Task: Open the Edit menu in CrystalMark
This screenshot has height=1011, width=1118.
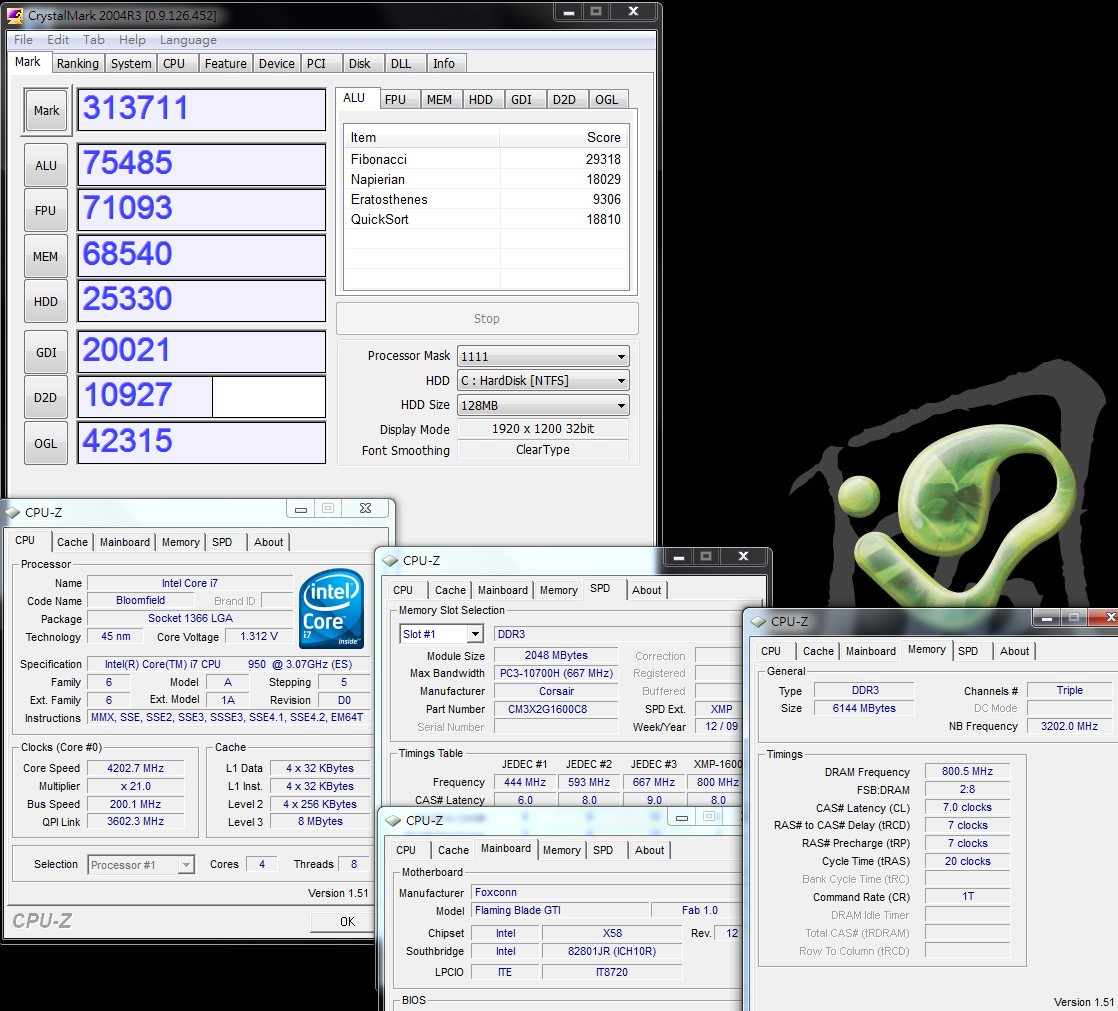Action: (58, 40)
